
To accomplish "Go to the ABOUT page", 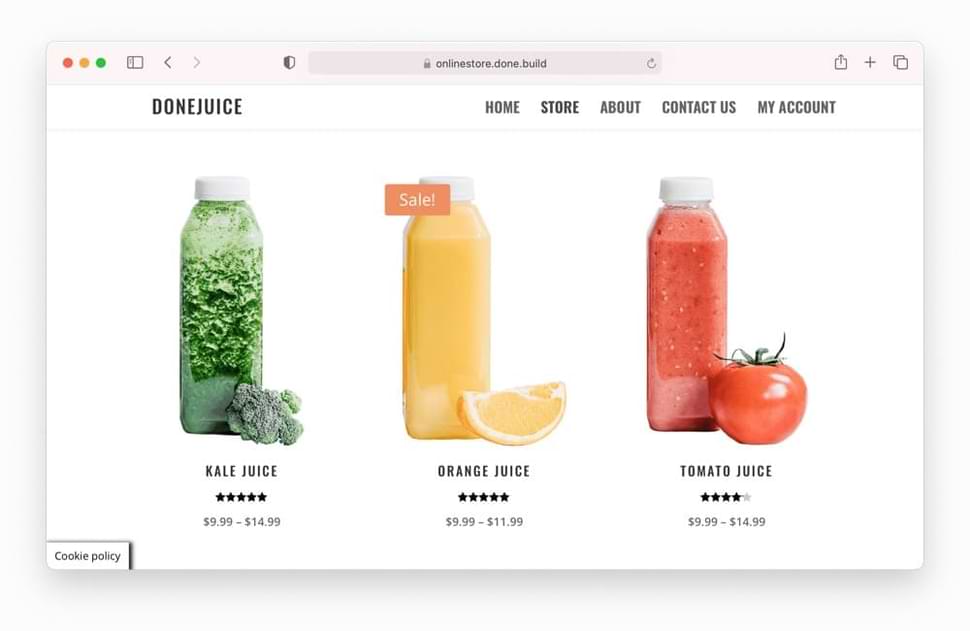I will tap(620, 108).
